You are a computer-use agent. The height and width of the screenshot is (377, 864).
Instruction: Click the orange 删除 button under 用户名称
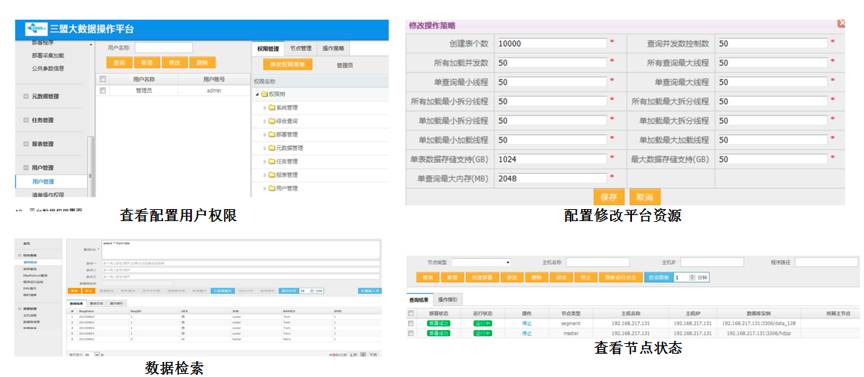(x=202, y=63)
